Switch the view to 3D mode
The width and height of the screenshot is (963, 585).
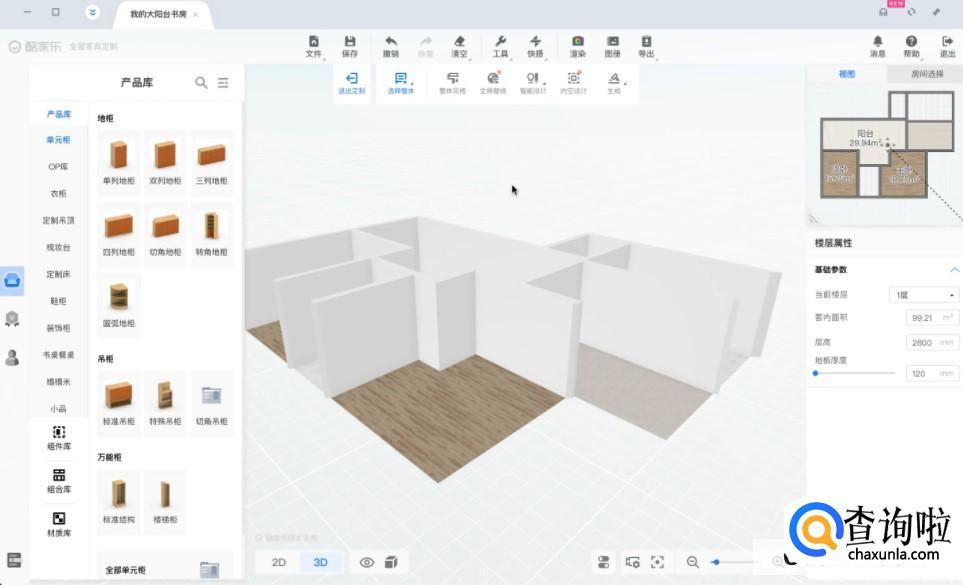coord(321,562)
